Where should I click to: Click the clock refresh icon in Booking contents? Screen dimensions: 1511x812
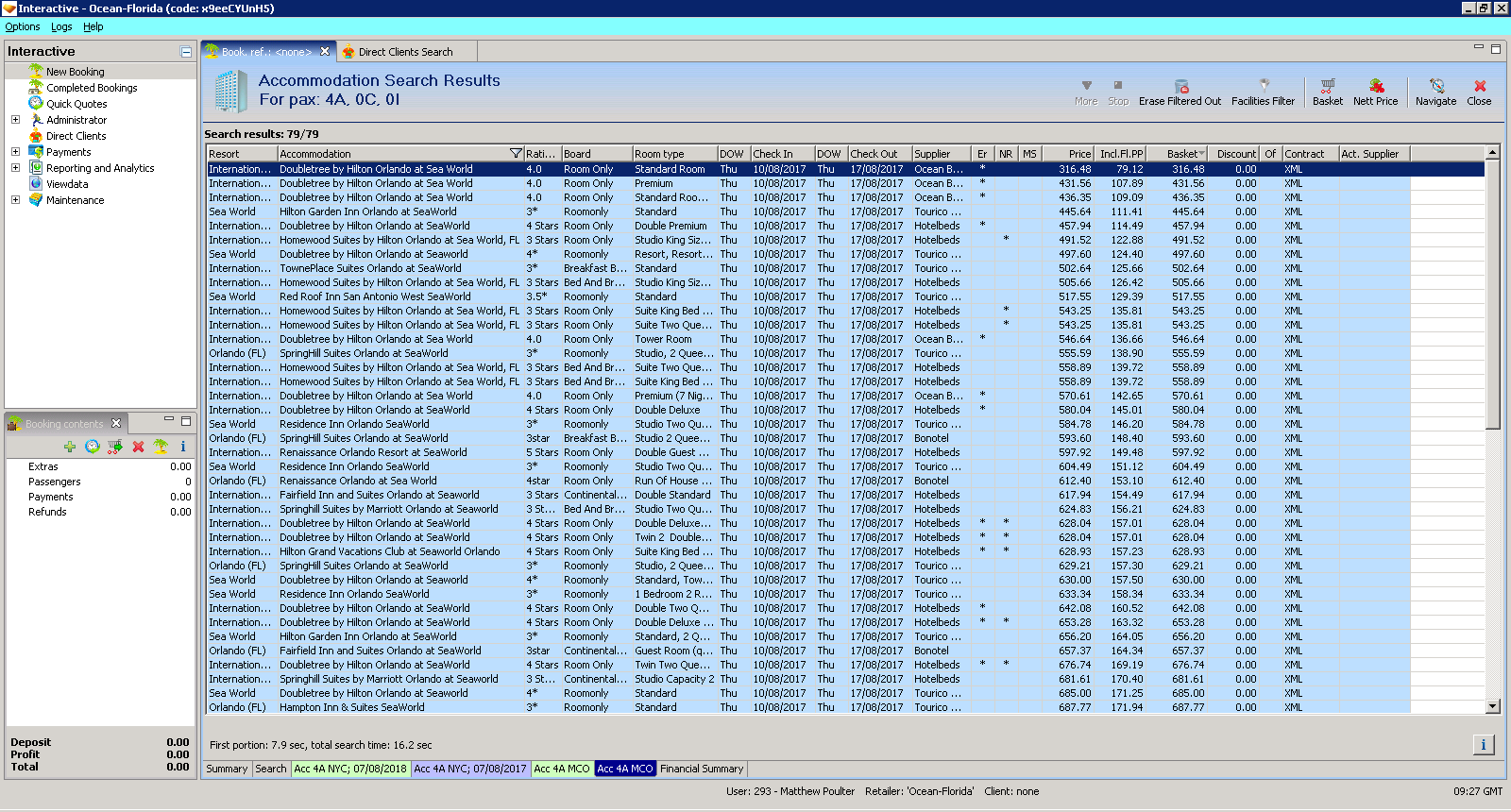click(93, 447)
